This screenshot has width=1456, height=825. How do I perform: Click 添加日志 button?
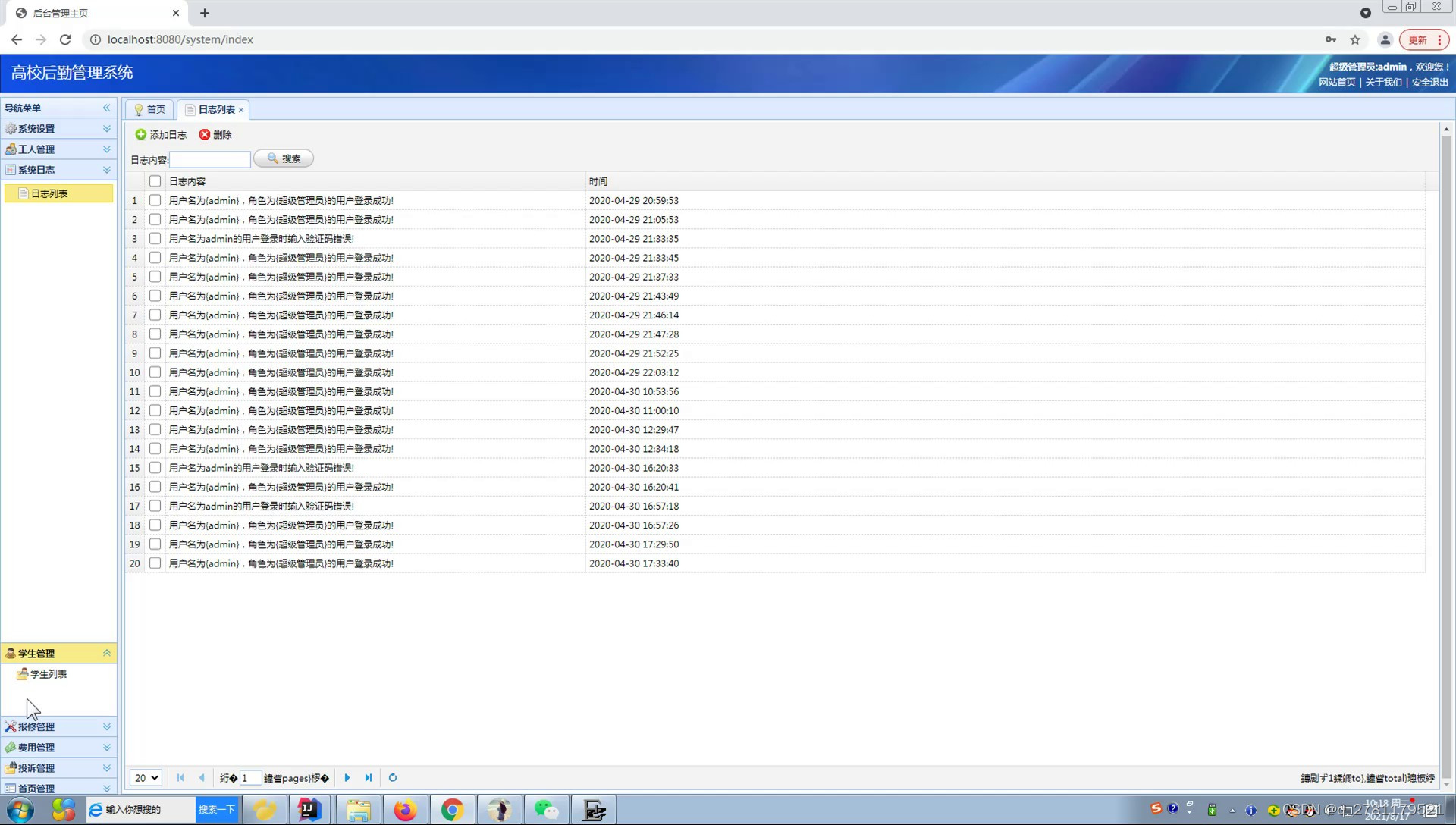click(161, 134)
